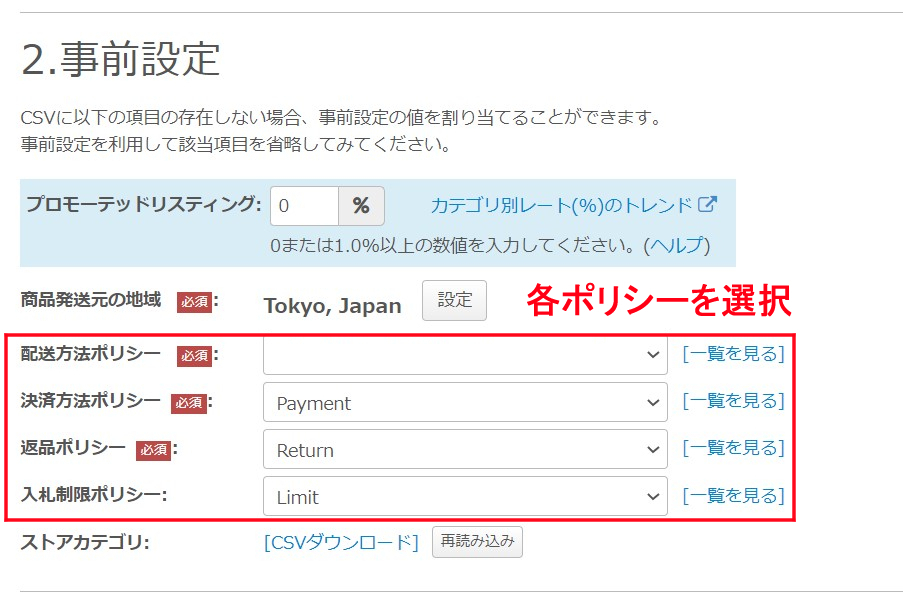Click the 再読み込み button
Screen dimensions: 903x595
pos(477,541)
